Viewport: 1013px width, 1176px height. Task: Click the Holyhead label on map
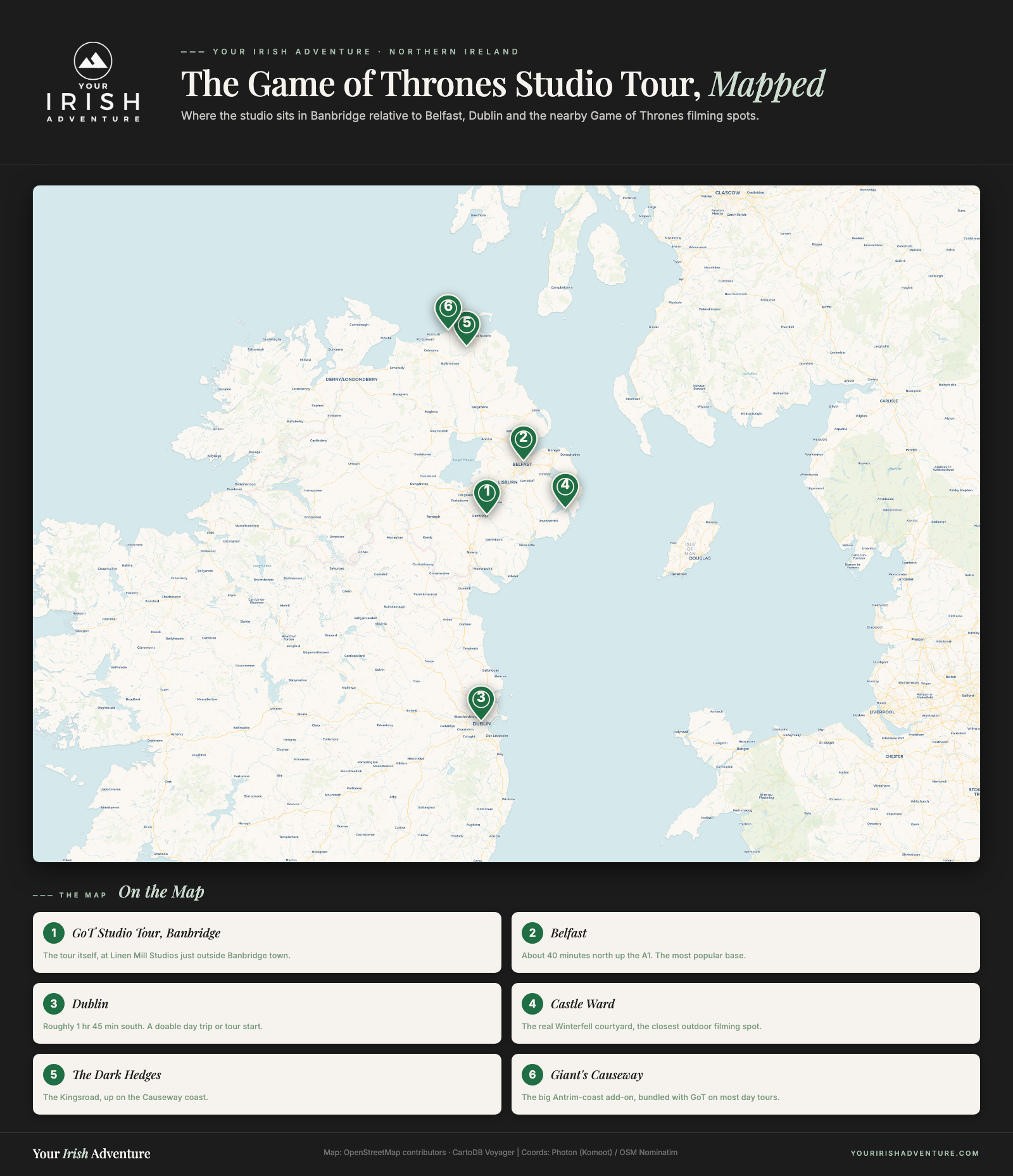681,732
